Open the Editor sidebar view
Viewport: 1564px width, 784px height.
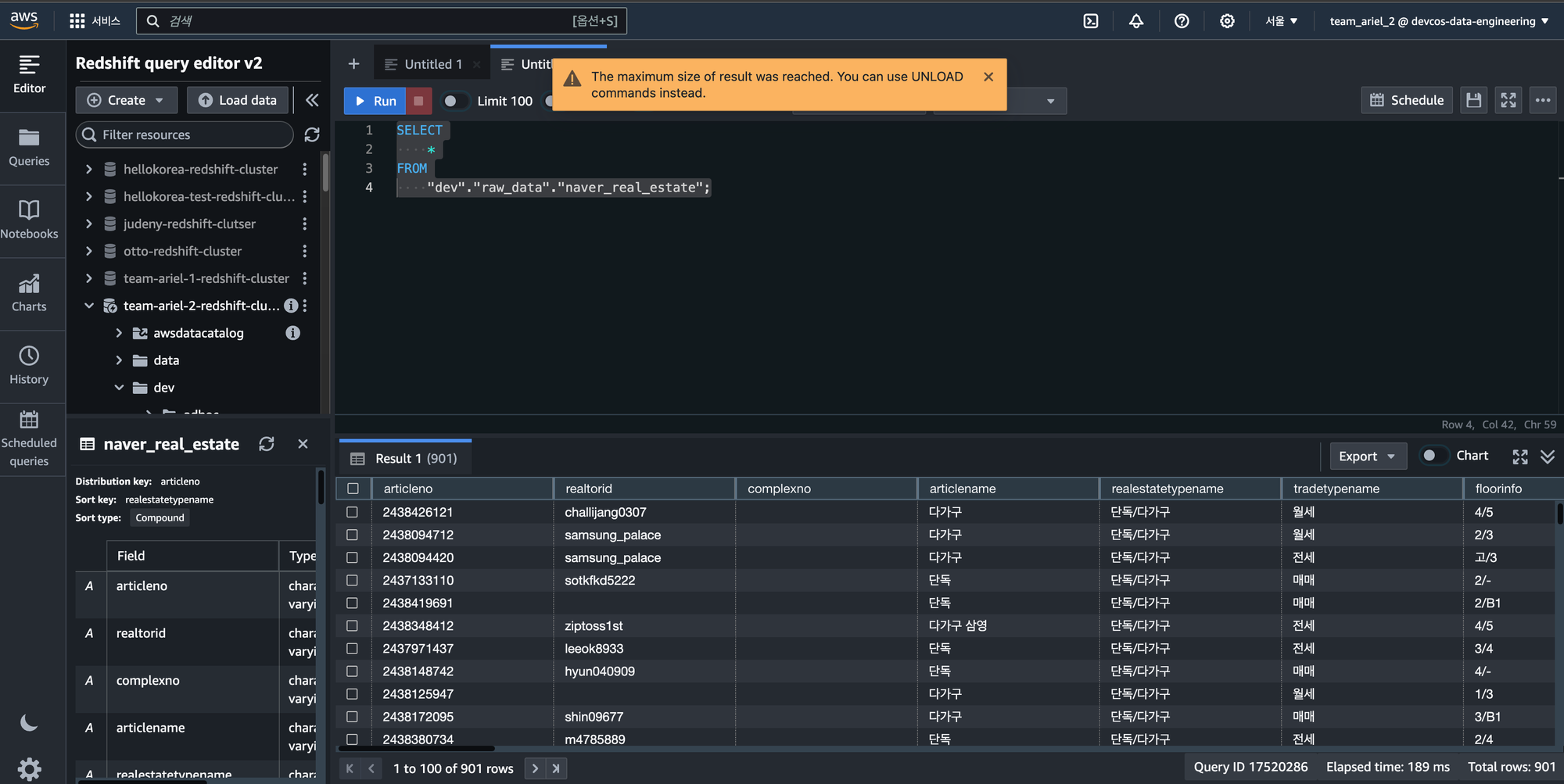(29, 75)
